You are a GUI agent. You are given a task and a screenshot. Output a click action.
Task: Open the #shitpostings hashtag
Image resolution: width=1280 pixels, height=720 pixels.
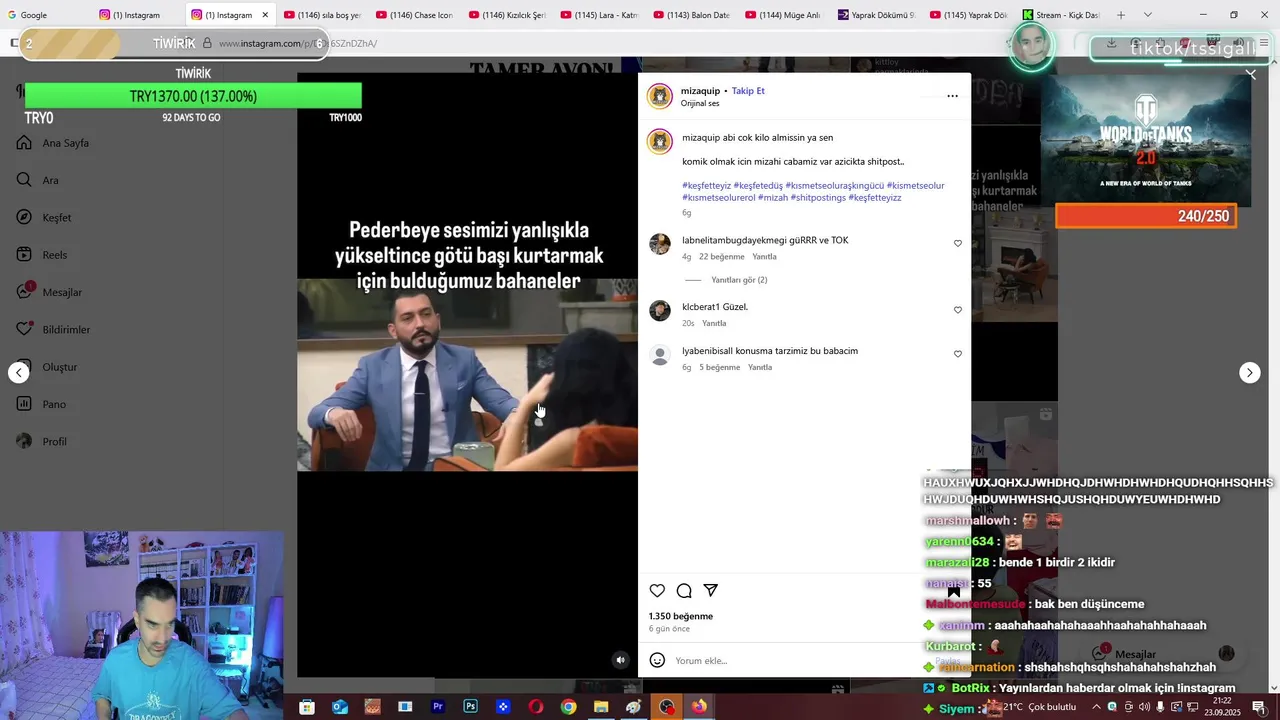818,197
